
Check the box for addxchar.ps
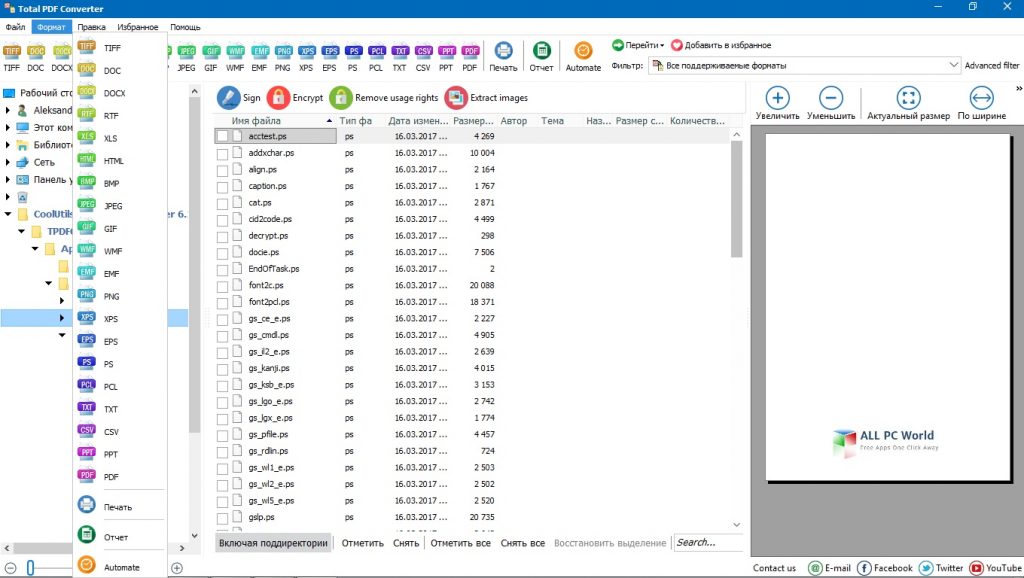tap(223, 153)
